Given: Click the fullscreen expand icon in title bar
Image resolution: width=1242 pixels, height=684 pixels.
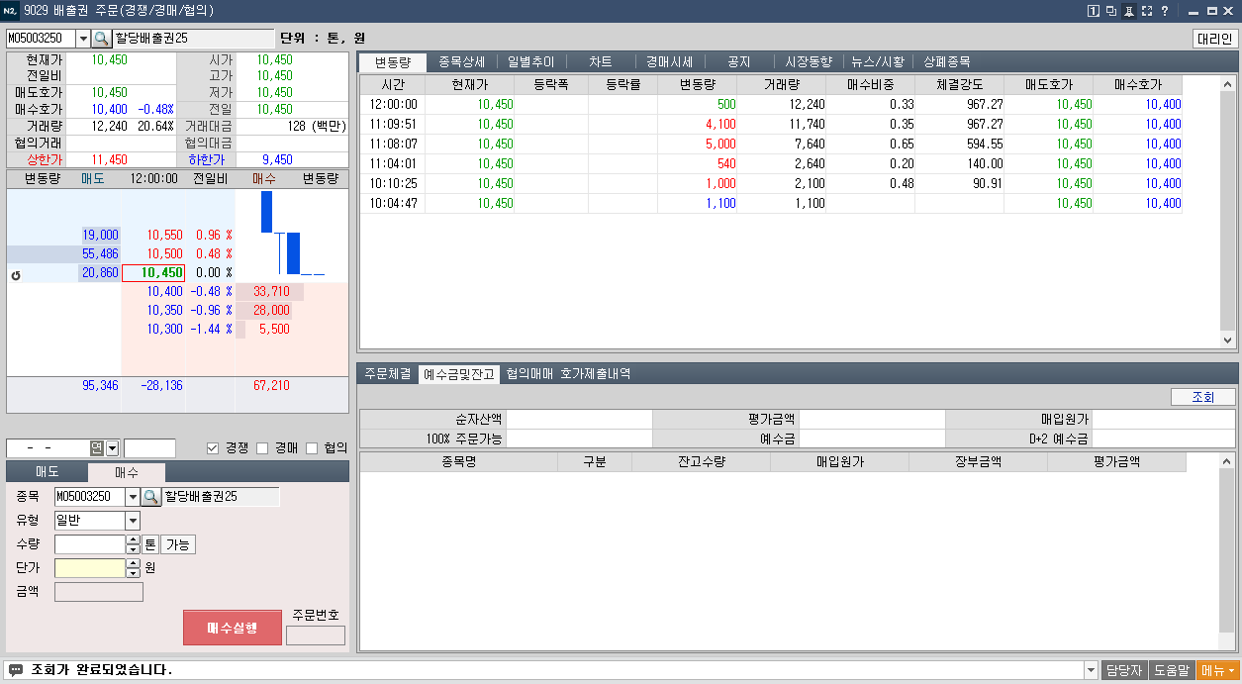Looking at the screenshot, I should tap(1147, 11).
